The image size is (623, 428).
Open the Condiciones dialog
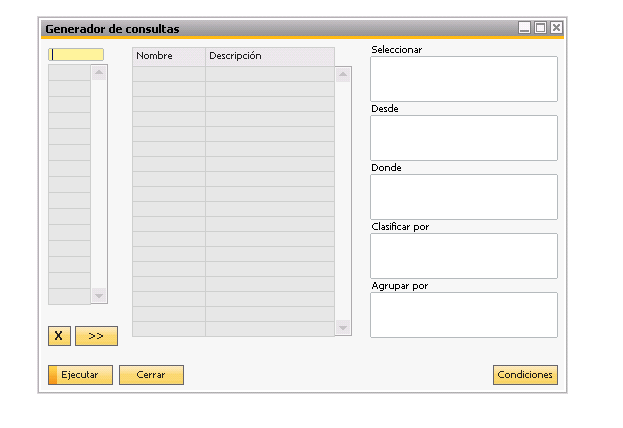point(525,375)
